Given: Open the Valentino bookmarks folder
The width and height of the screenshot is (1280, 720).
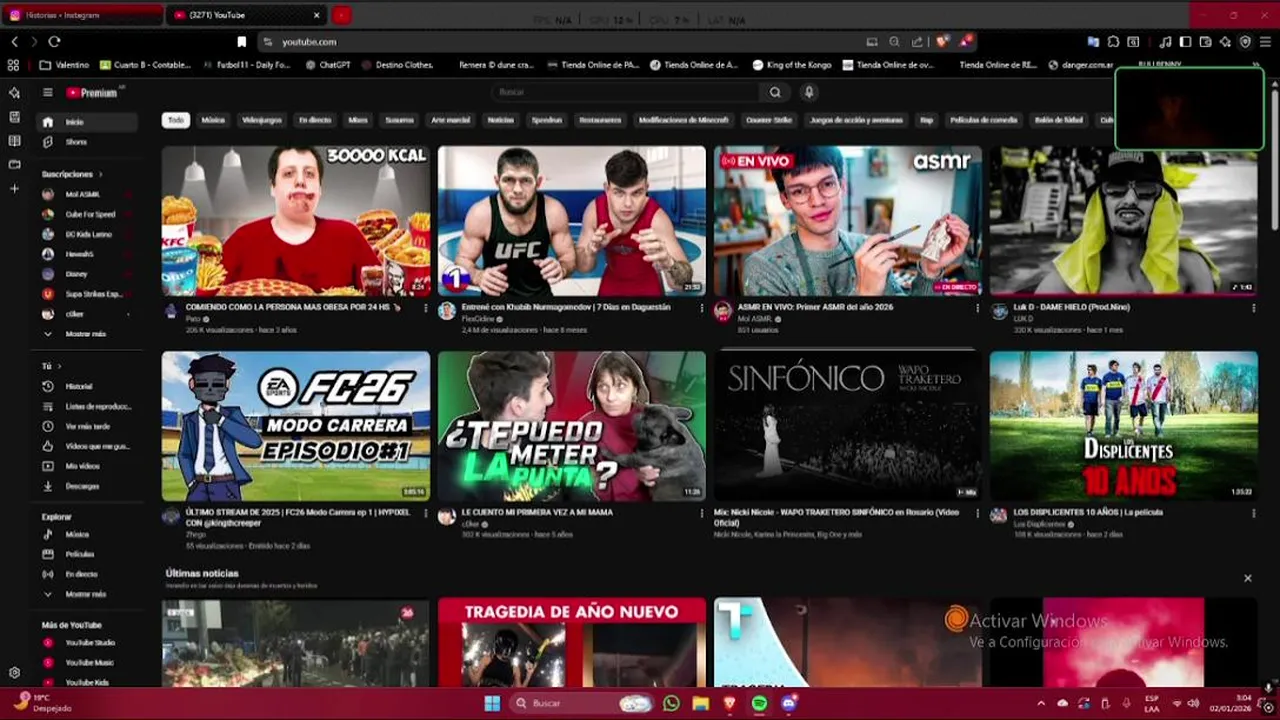Looking at the screenshot, I should tap(64, 65).
